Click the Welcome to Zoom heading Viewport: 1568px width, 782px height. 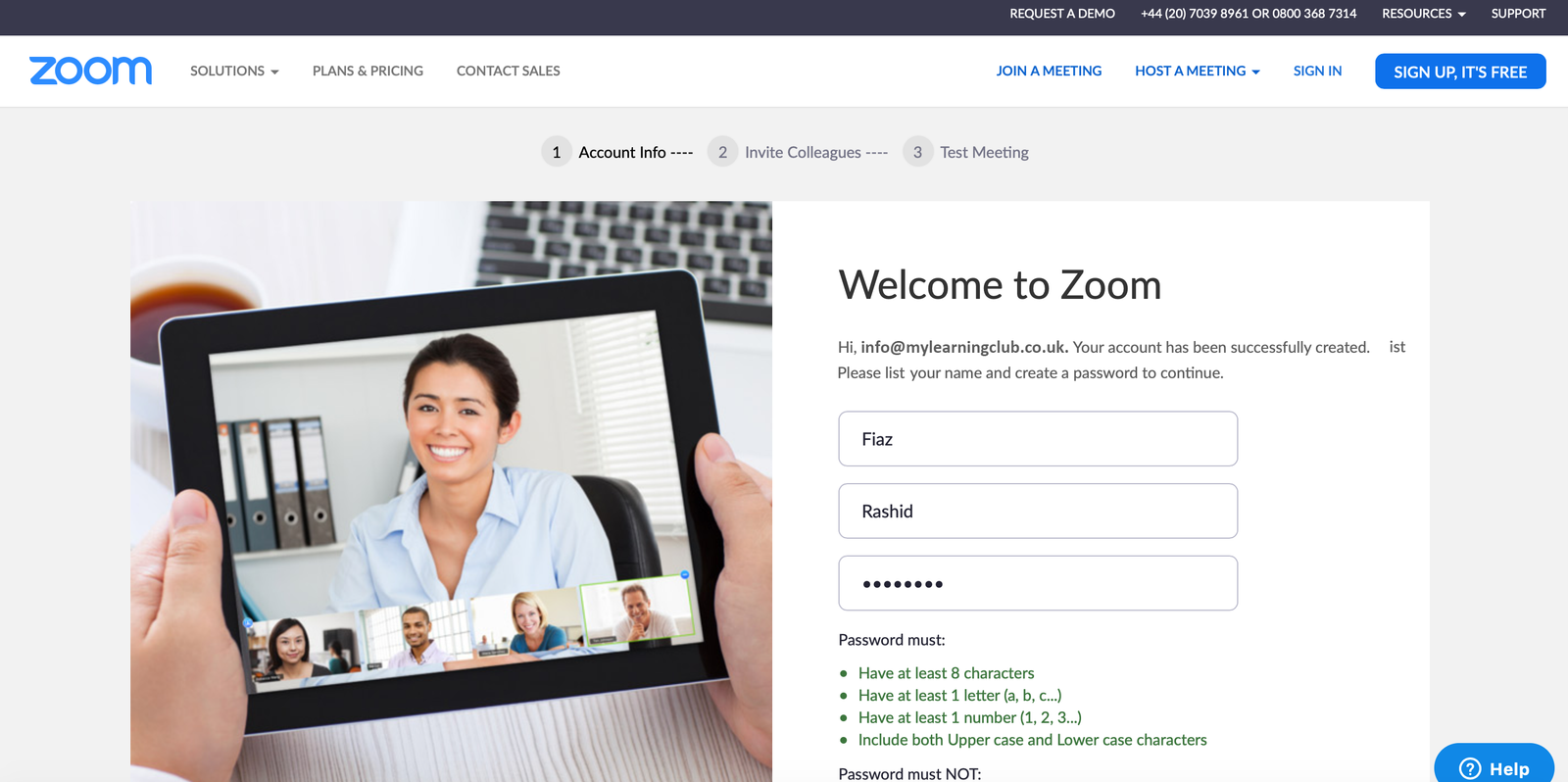click(x=1000, y=285)
